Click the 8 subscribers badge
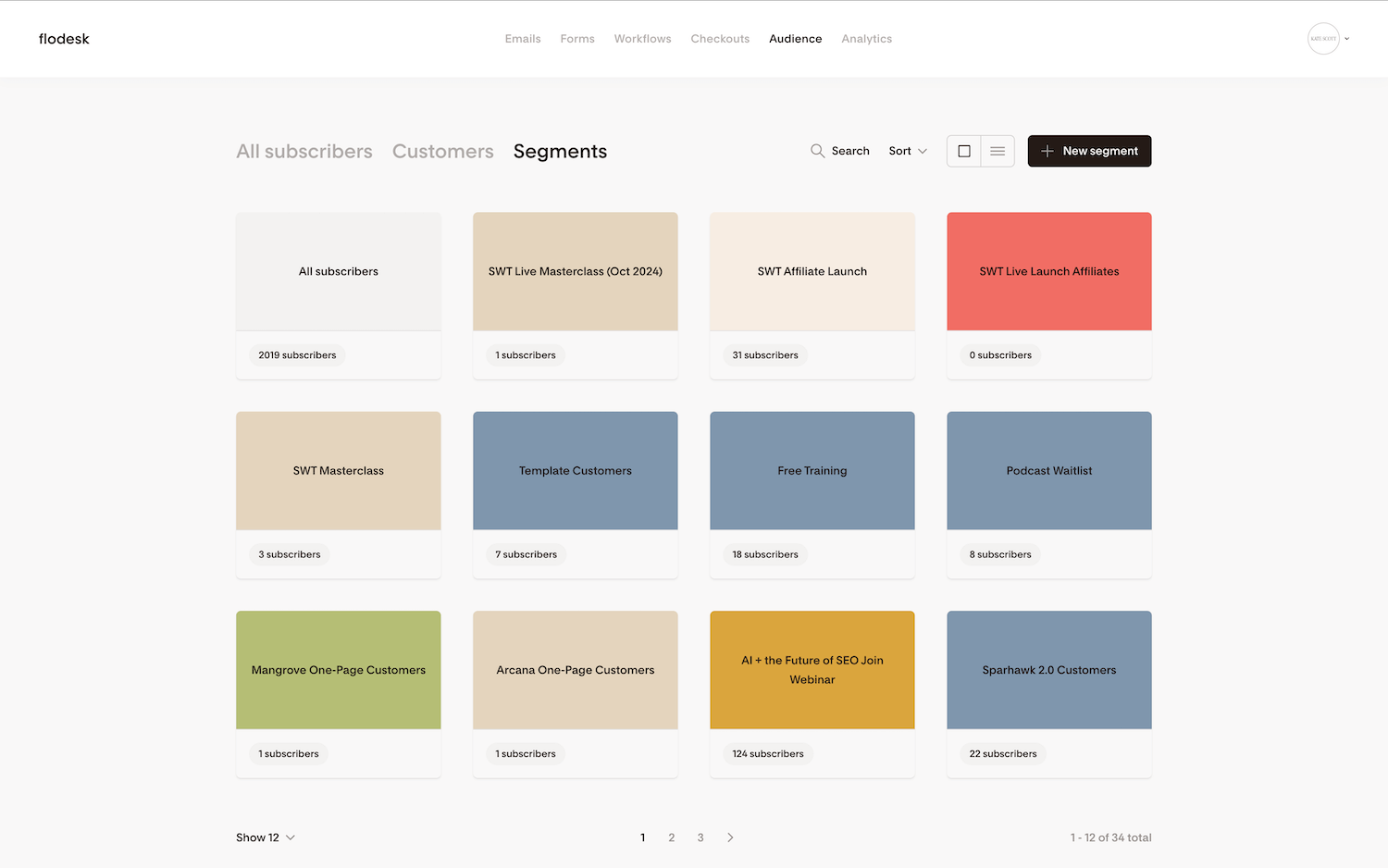Image resolution: width=1388 pixels, height=868 pixels. pos(1000,554)
